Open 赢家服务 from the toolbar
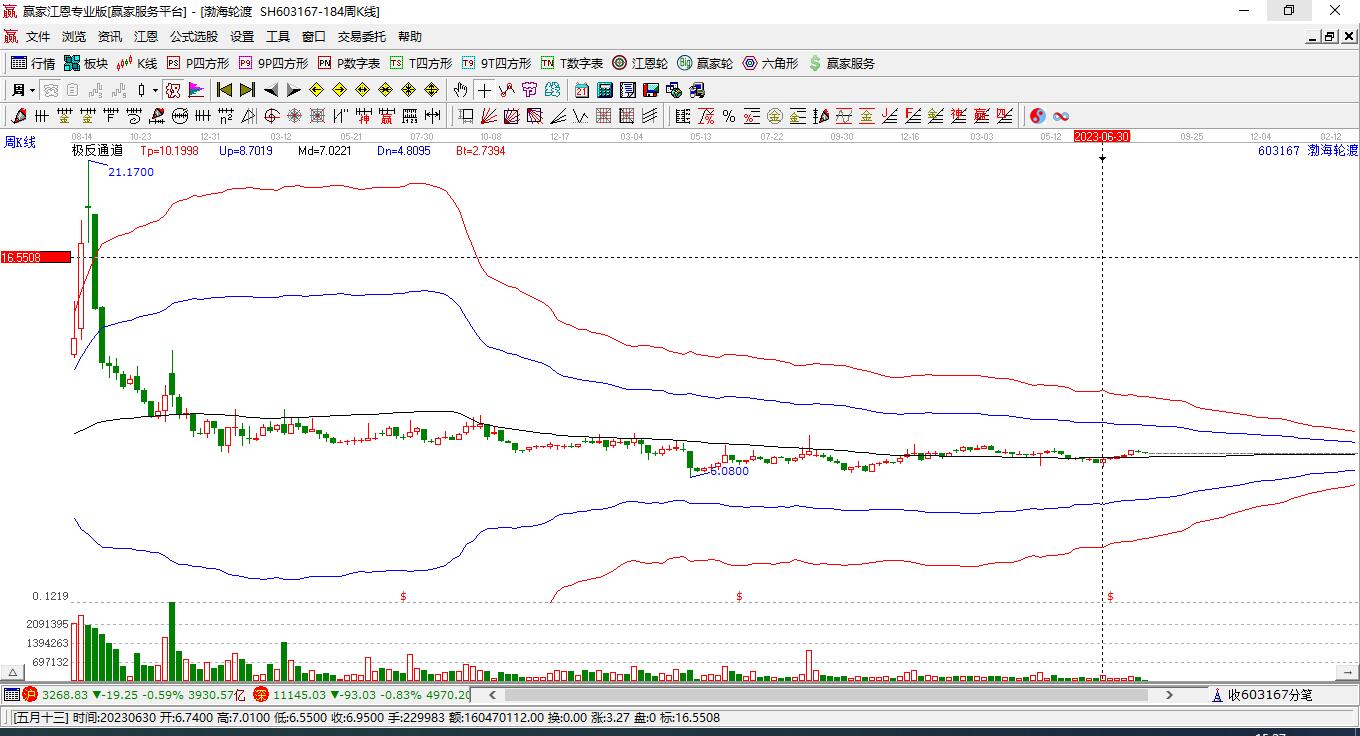 point(842,63)
